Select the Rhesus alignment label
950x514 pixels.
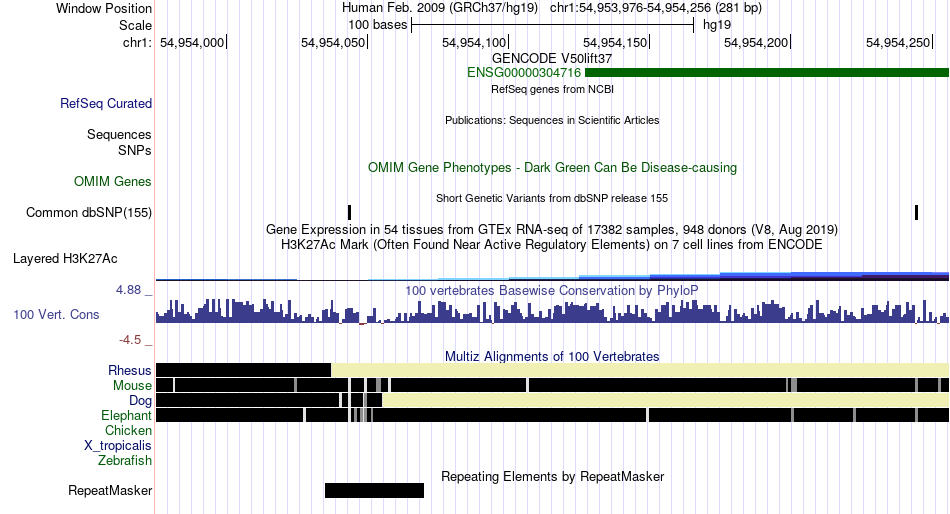click(130, 370)
